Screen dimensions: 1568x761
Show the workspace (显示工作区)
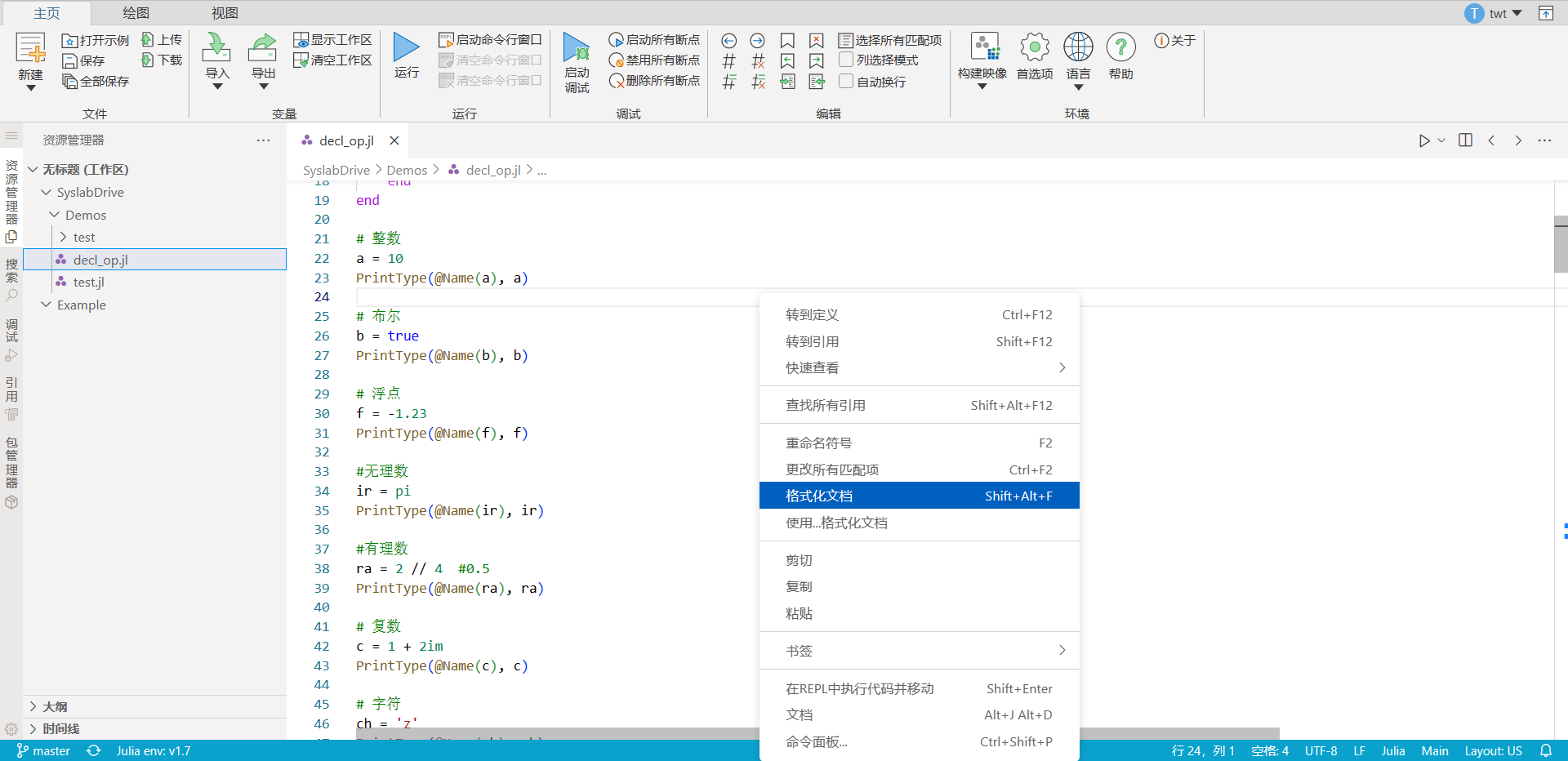tap(333, 39)
